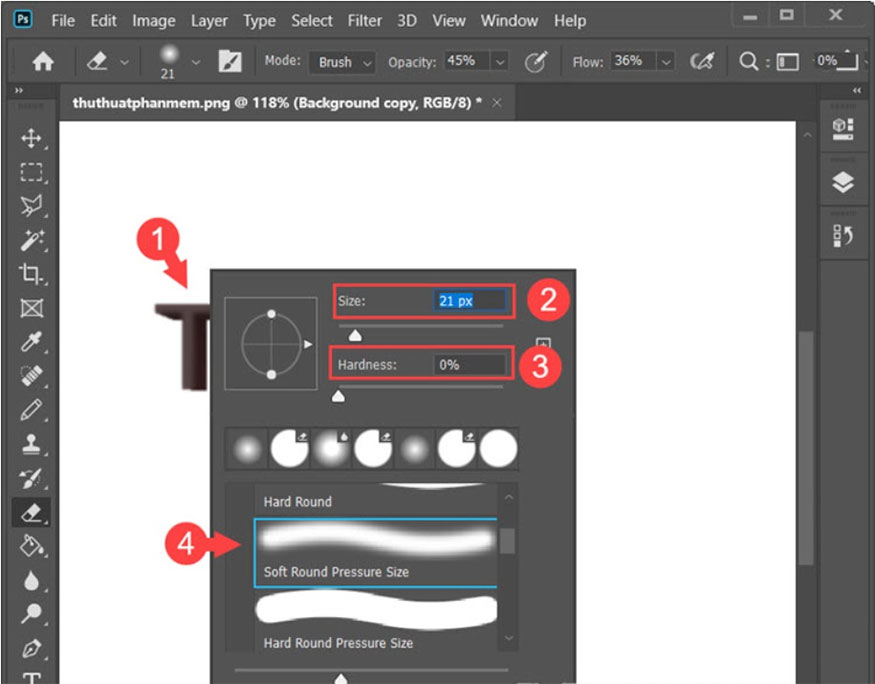Open the Filter menu
Screen dimensions: 875x684
364,20
